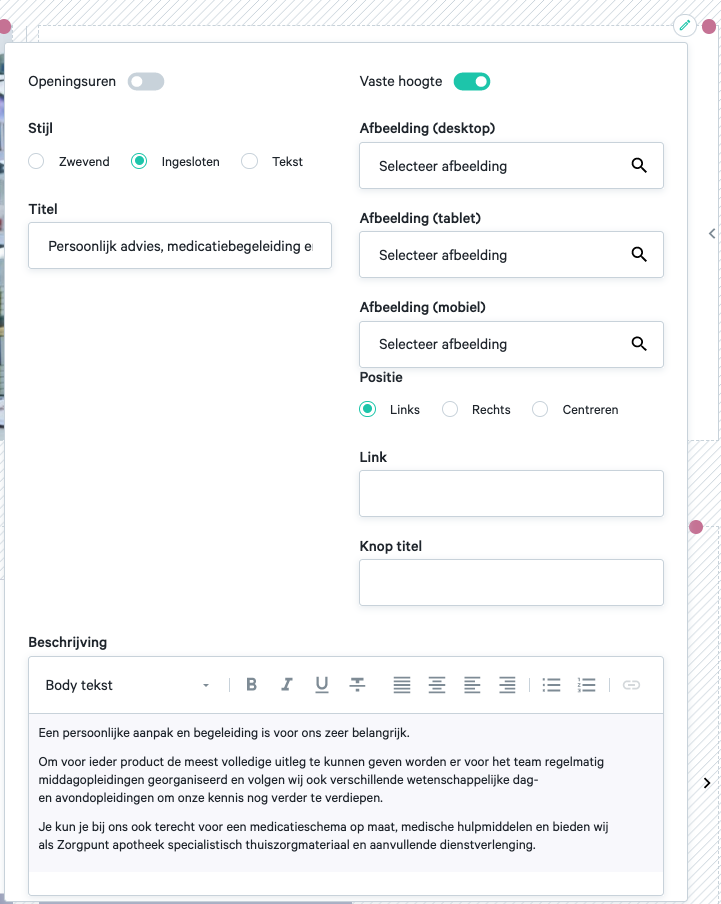
Task: Toggle strikethrough formatting in editor
Action: pos(357,684)
